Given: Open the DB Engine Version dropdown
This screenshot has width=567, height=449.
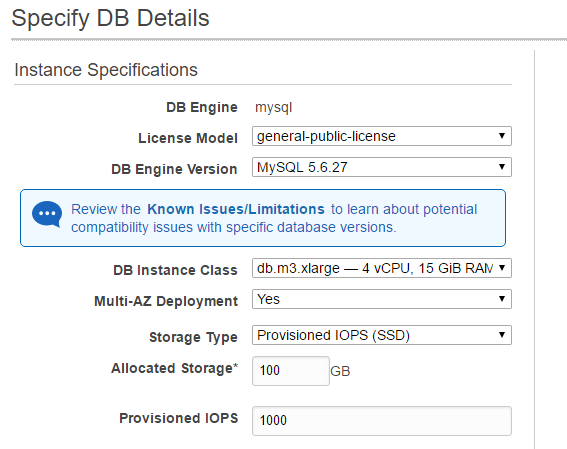Looking at the screenshot, I should point(381,167).
